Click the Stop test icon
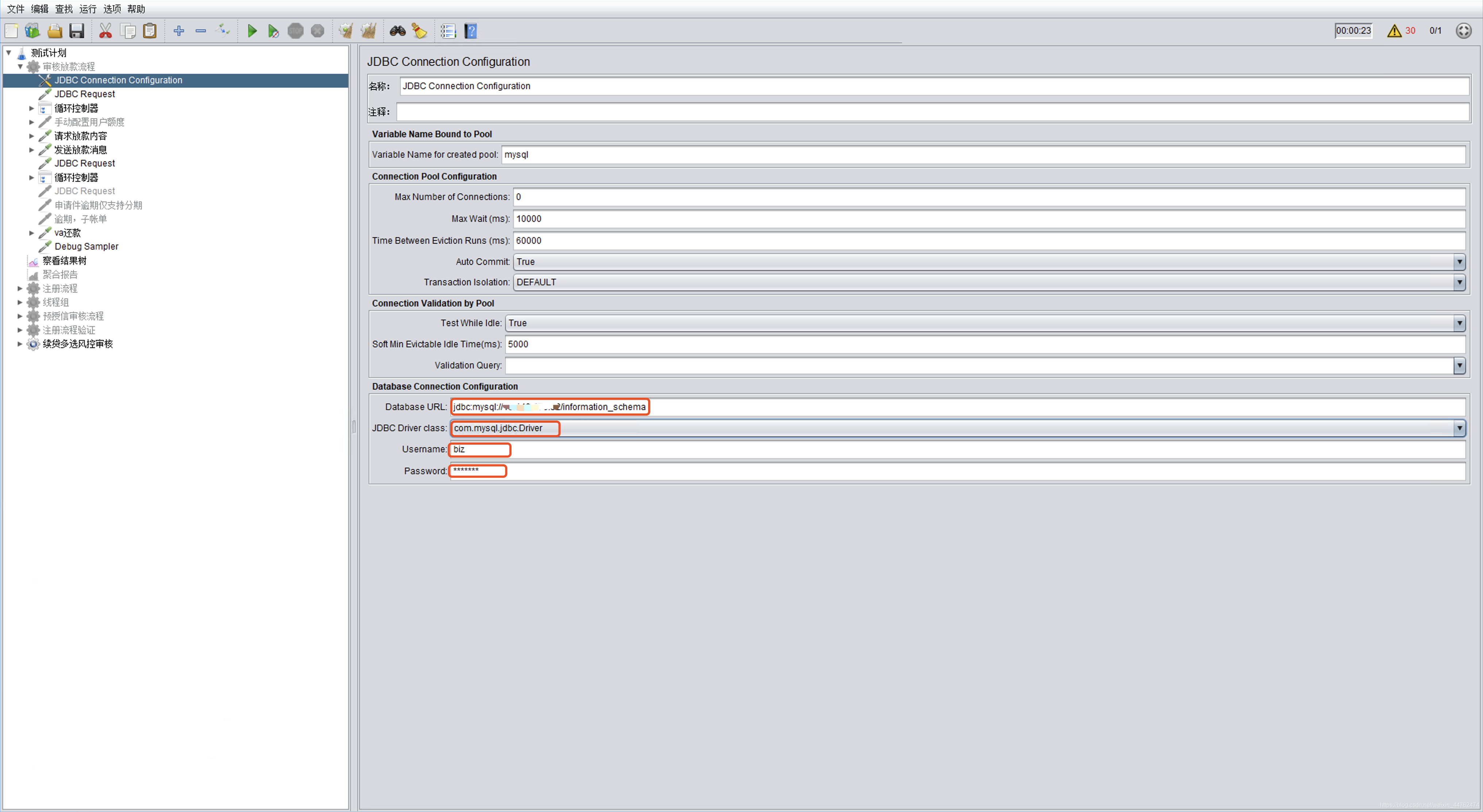The width and height of the screenshot is (1483, 812). pos(295,31)
